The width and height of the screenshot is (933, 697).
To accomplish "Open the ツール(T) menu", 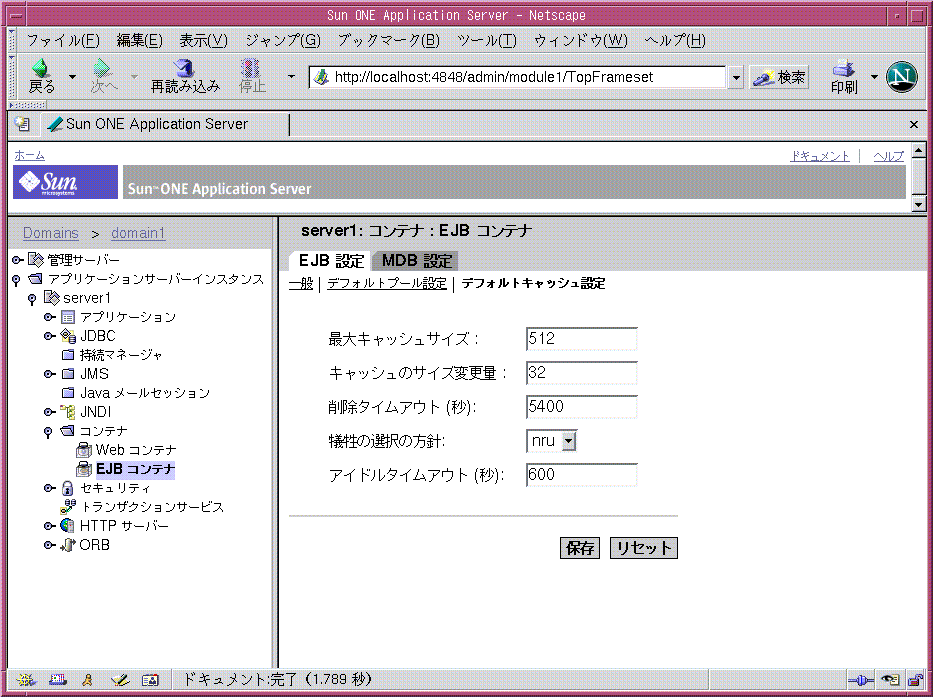I will coord(487,40).
